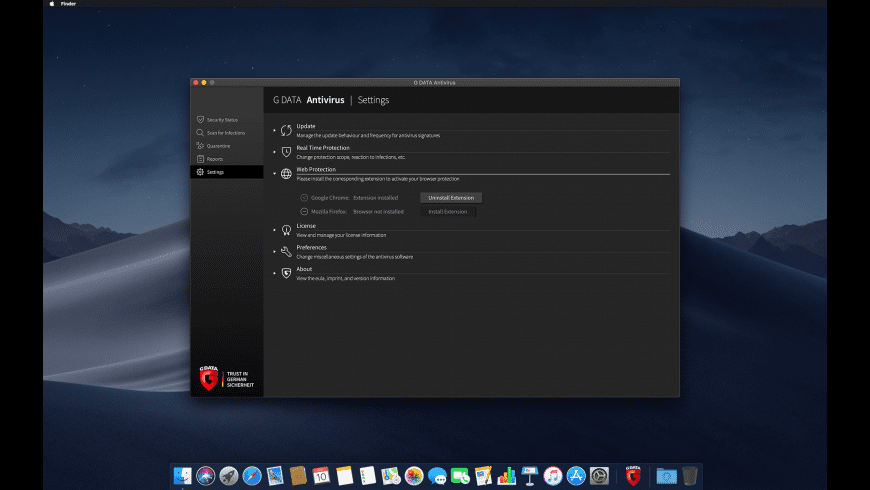Open the Trash in the dock
The height and width of the screenshot is (490, 870).
click(690, 476)
